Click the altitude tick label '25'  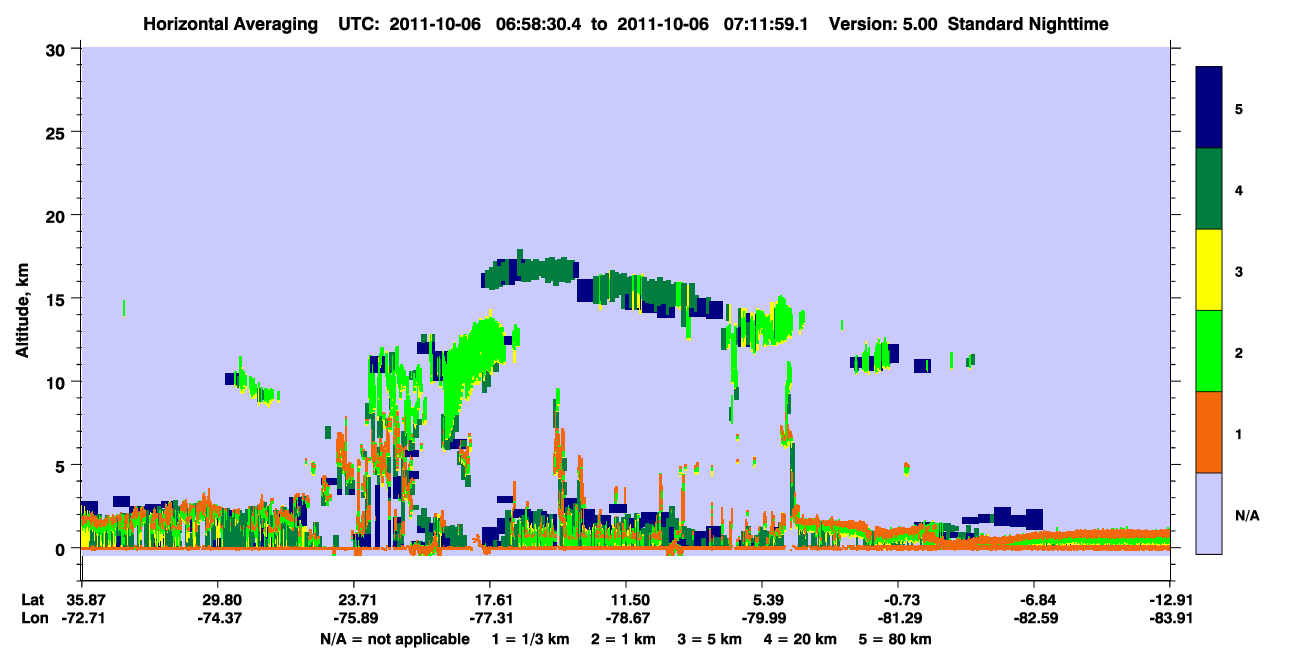58,132
